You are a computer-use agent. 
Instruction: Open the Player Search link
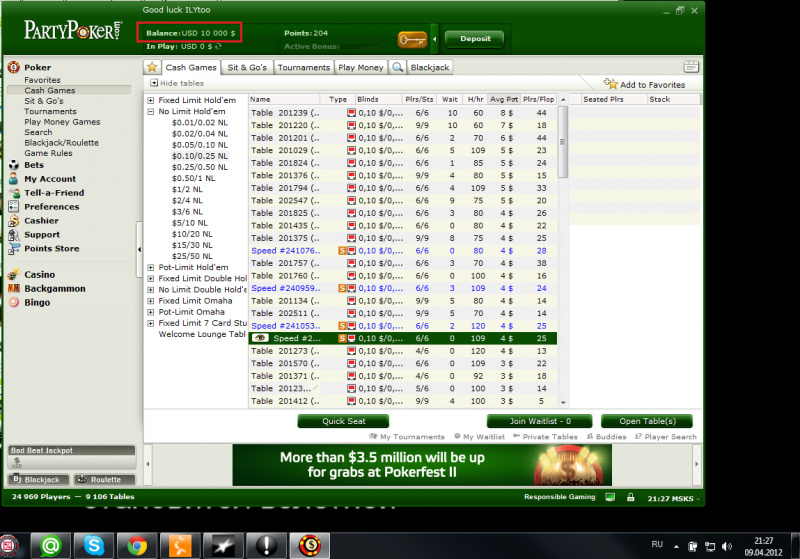click(x=666, y=437)
